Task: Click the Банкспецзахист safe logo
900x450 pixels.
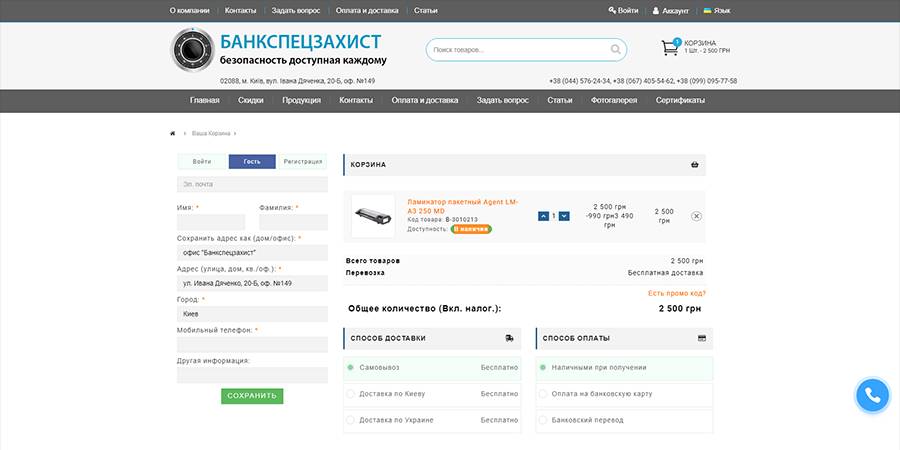Action: [x=192, y=50]
